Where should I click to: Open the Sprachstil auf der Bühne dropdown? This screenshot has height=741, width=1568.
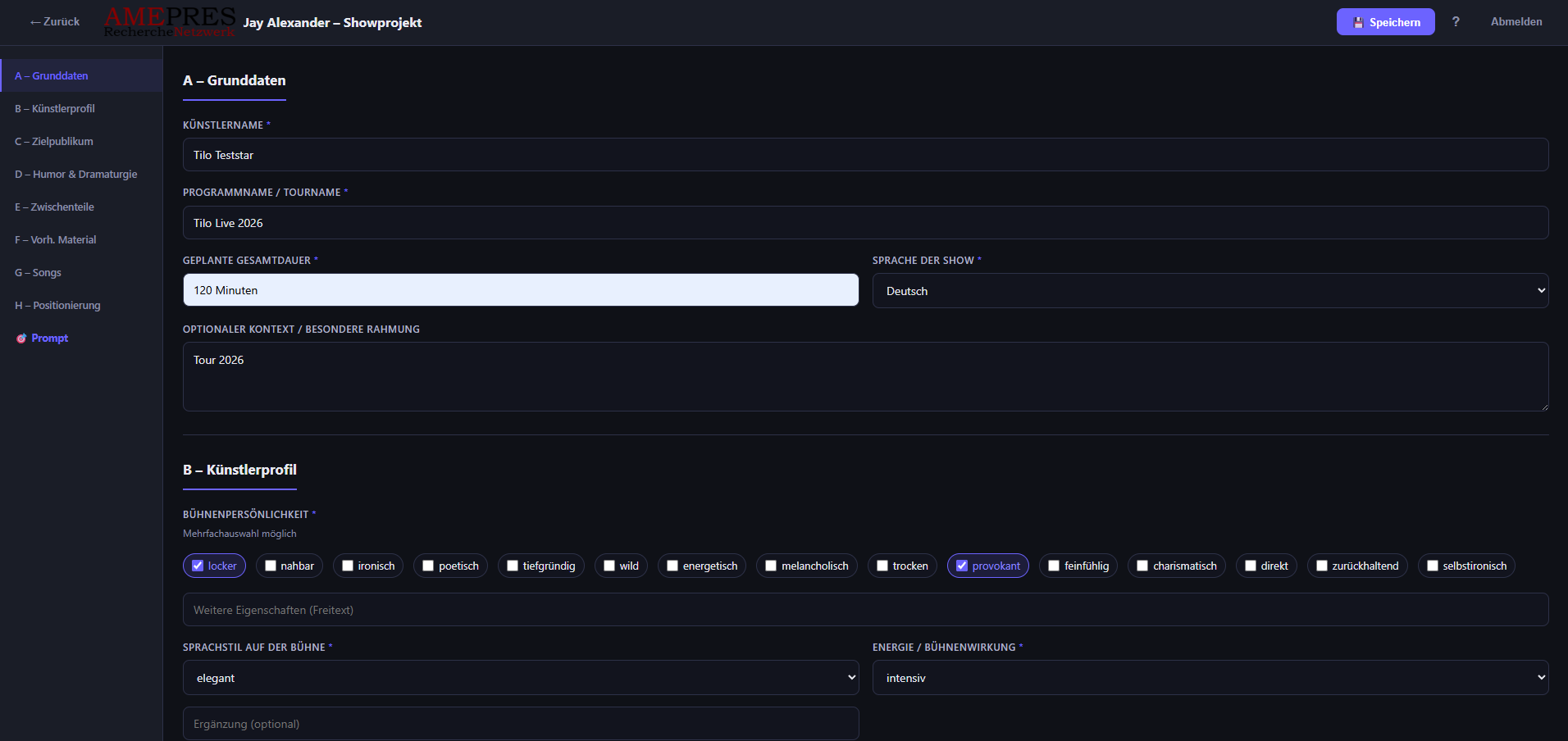(x=521, y=678)
